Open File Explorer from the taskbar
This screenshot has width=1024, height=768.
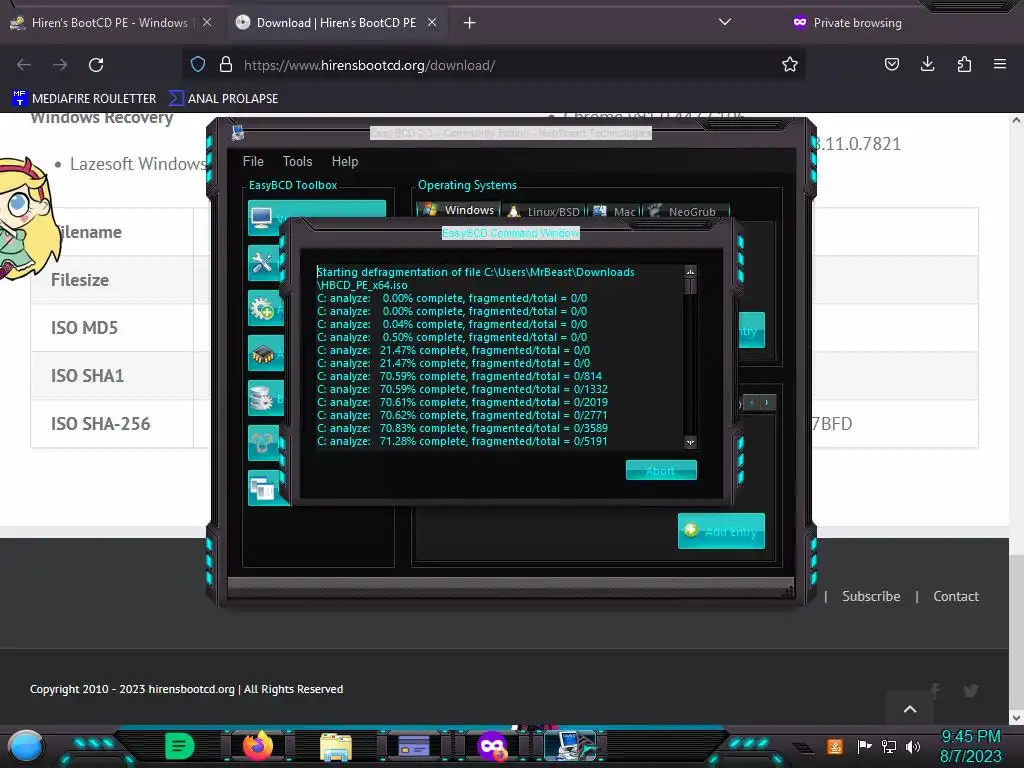336,746
